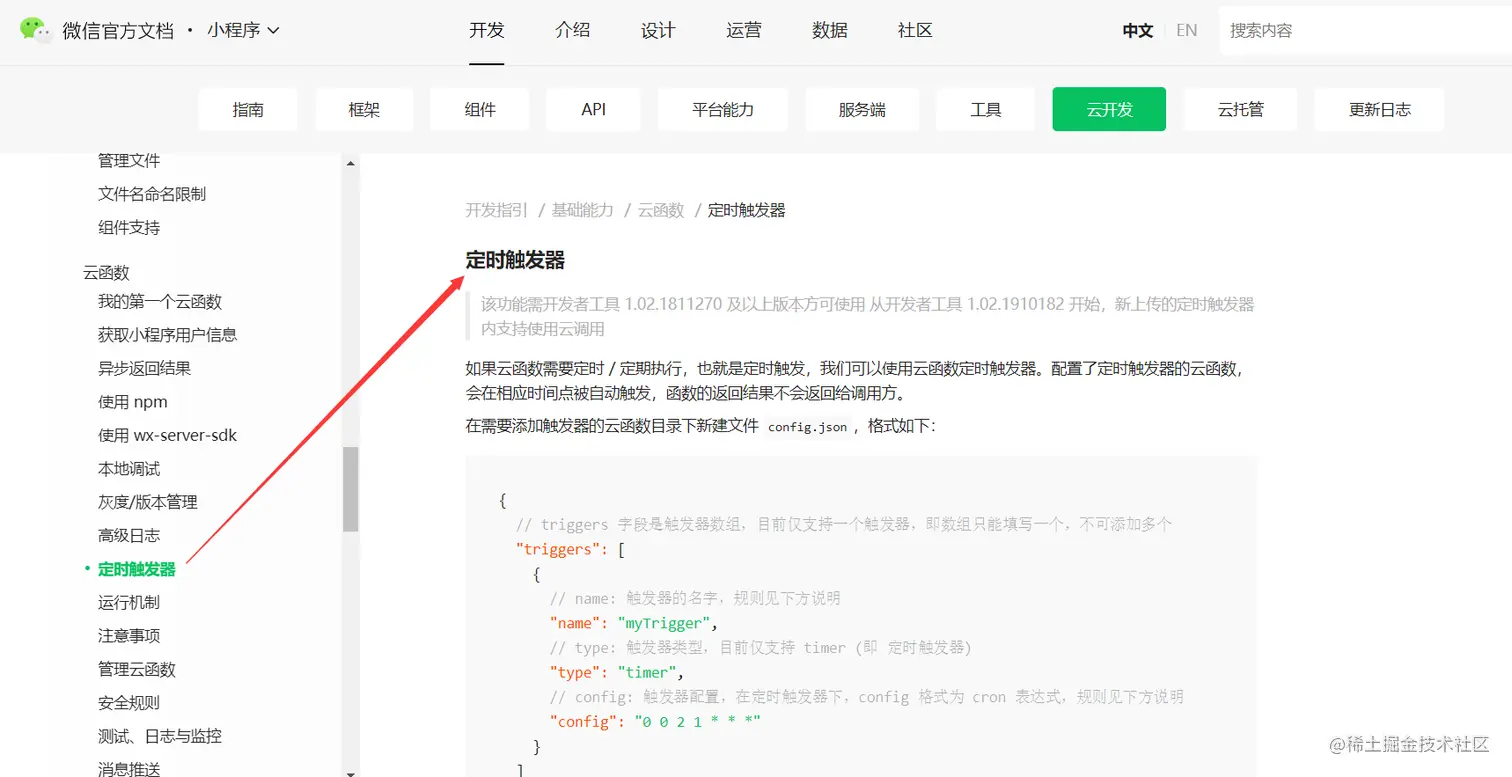Viewport: 1512px width, 777px height.
Task: Open 高级日志 sidebar page
Action: click(x=129, y=535)
